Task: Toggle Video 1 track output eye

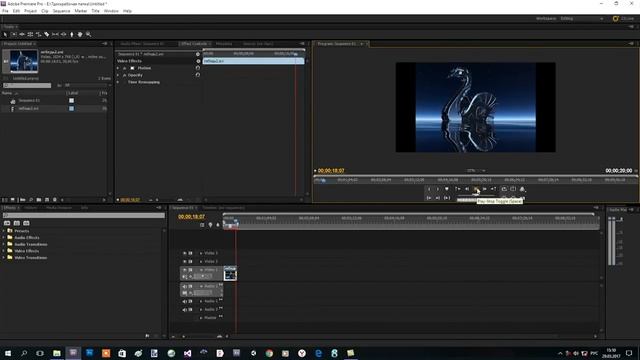Action: tap(184, 270)
